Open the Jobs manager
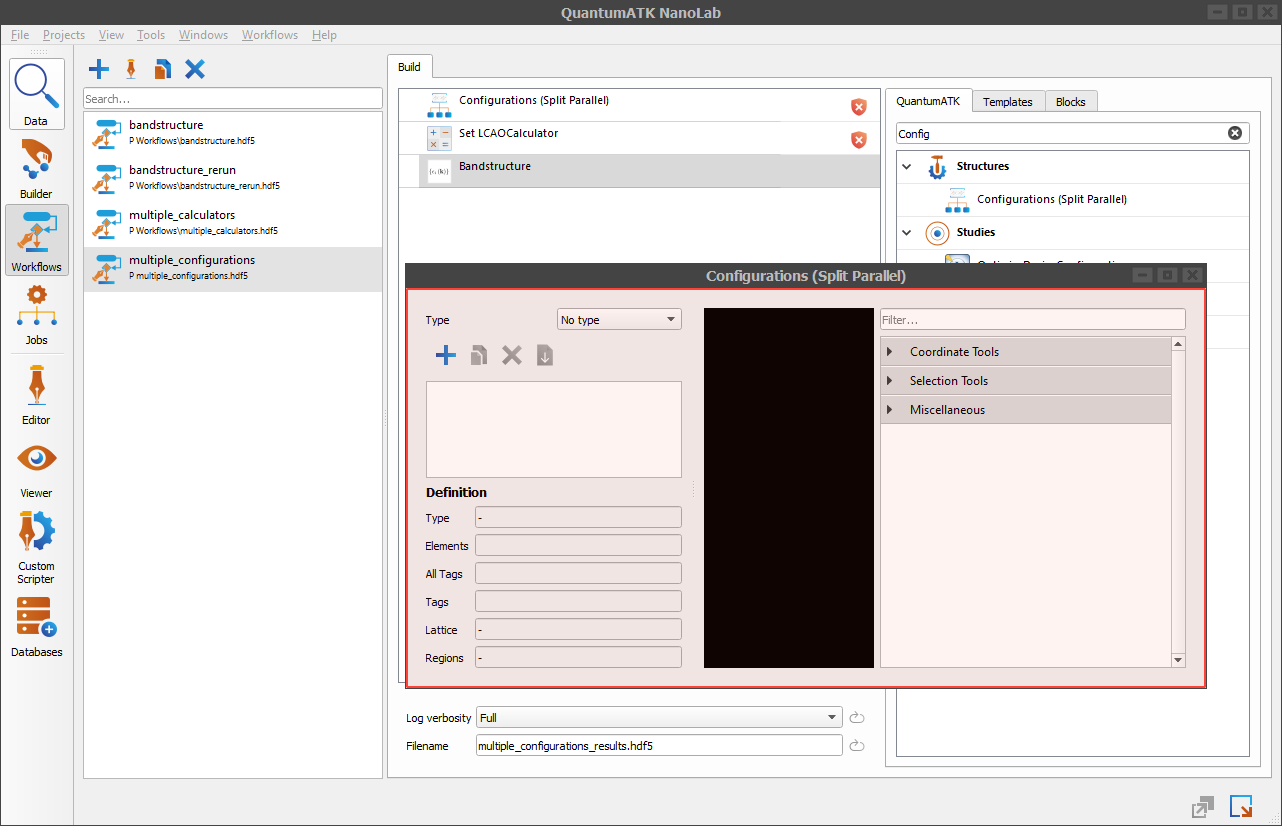1282x826 pixels. coord(36,314)
